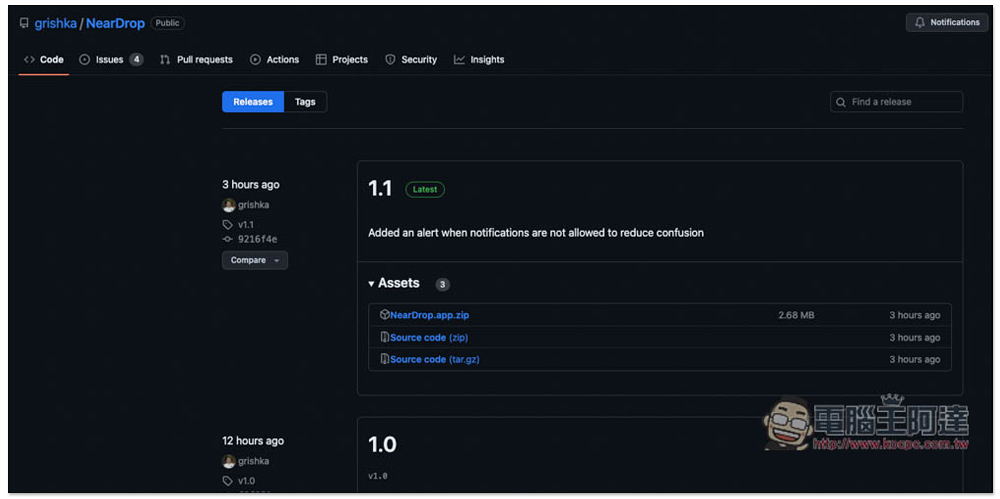
Task: Select the Releases view button
Action: [x=253, y=102]
